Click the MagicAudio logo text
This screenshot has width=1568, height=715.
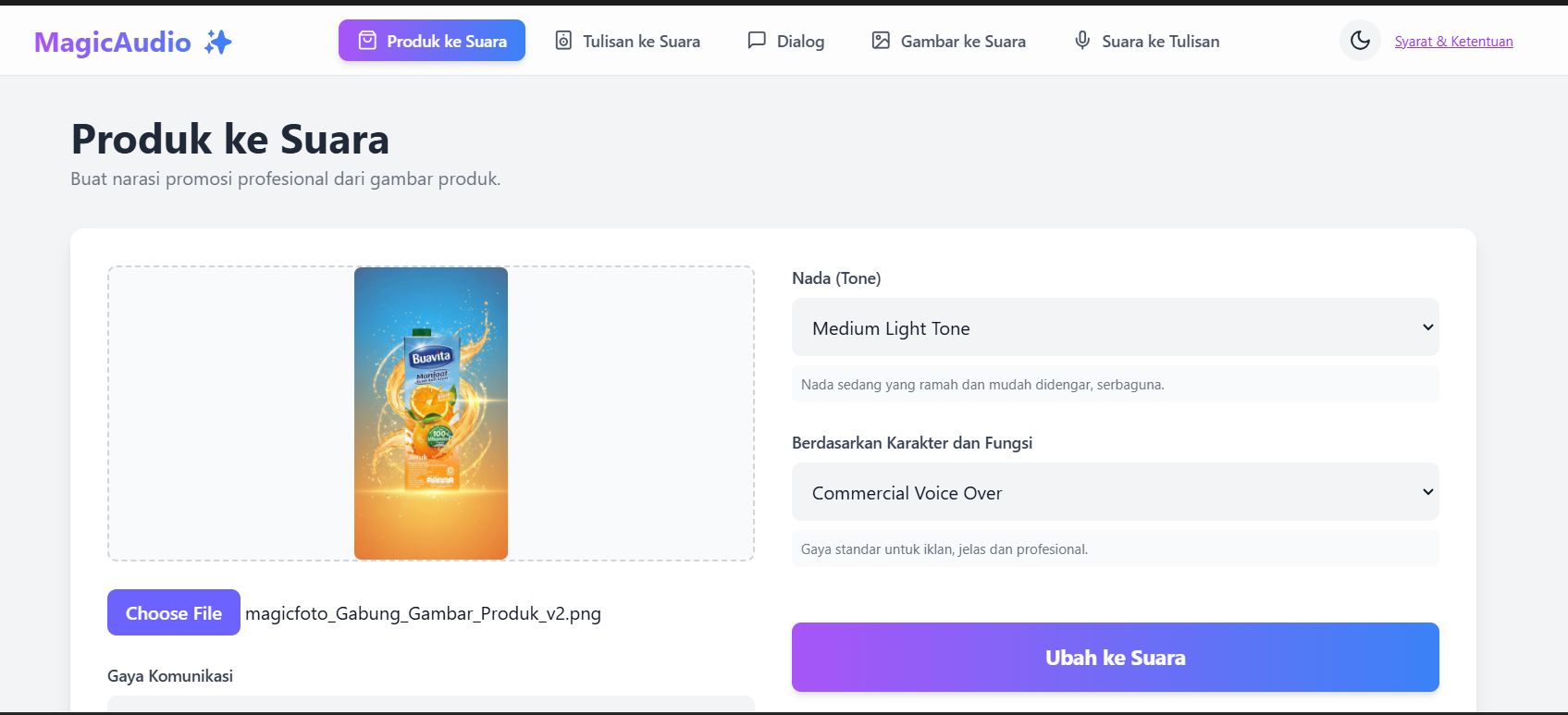[x=113, y=43]
